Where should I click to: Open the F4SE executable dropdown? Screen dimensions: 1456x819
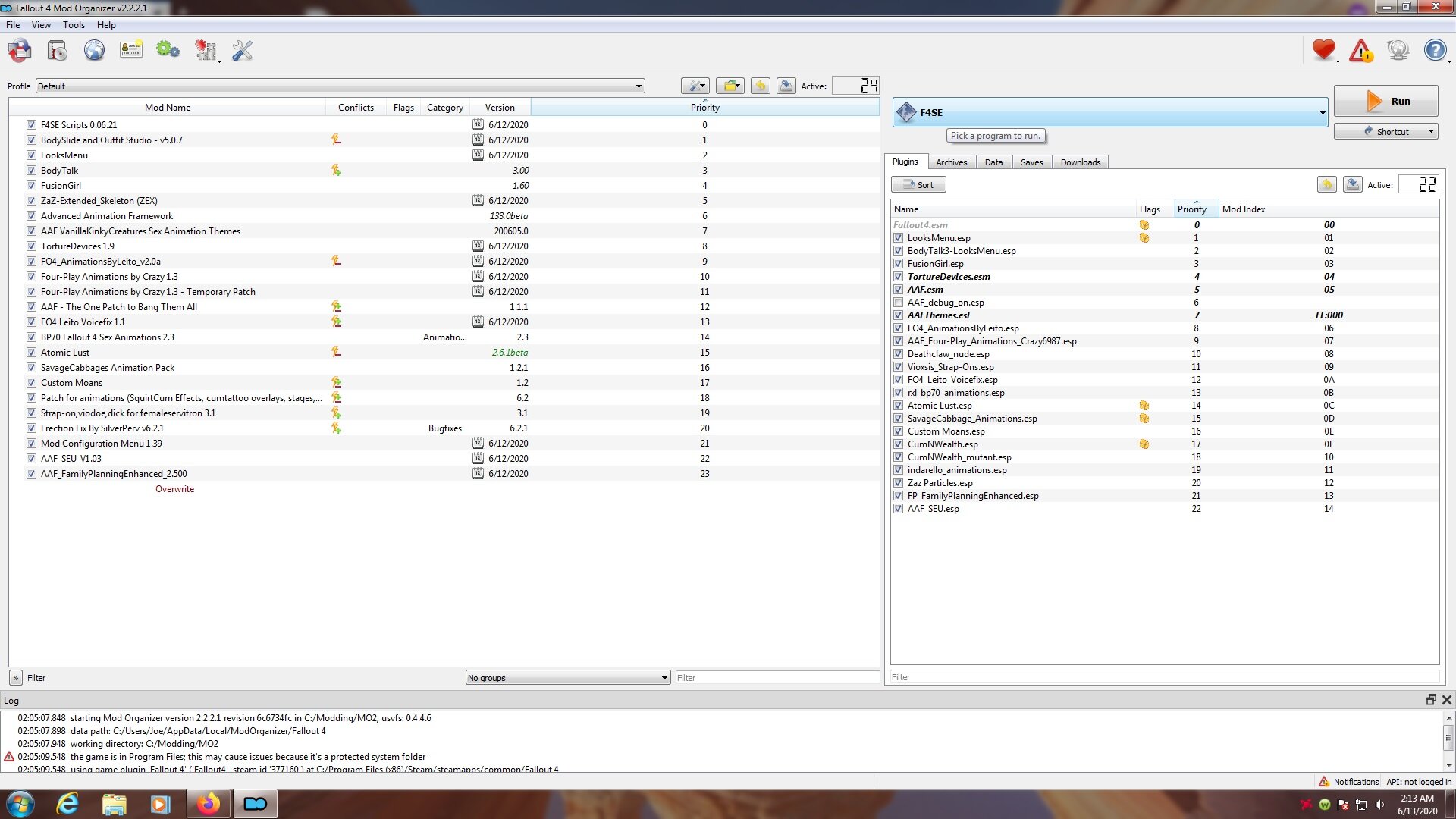click(1110, 112)
